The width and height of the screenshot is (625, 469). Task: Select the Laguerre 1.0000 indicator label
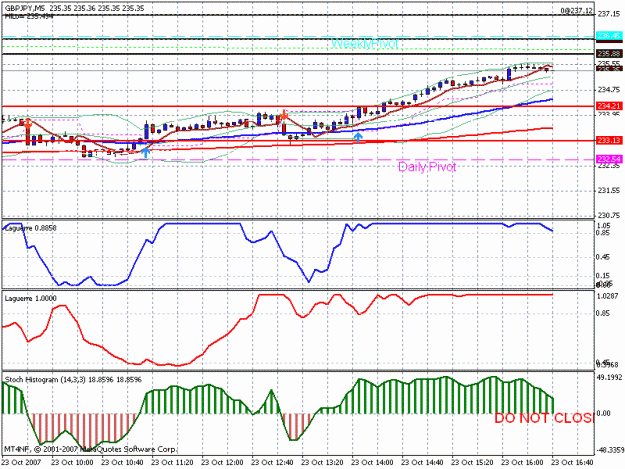tap(30, 298)
